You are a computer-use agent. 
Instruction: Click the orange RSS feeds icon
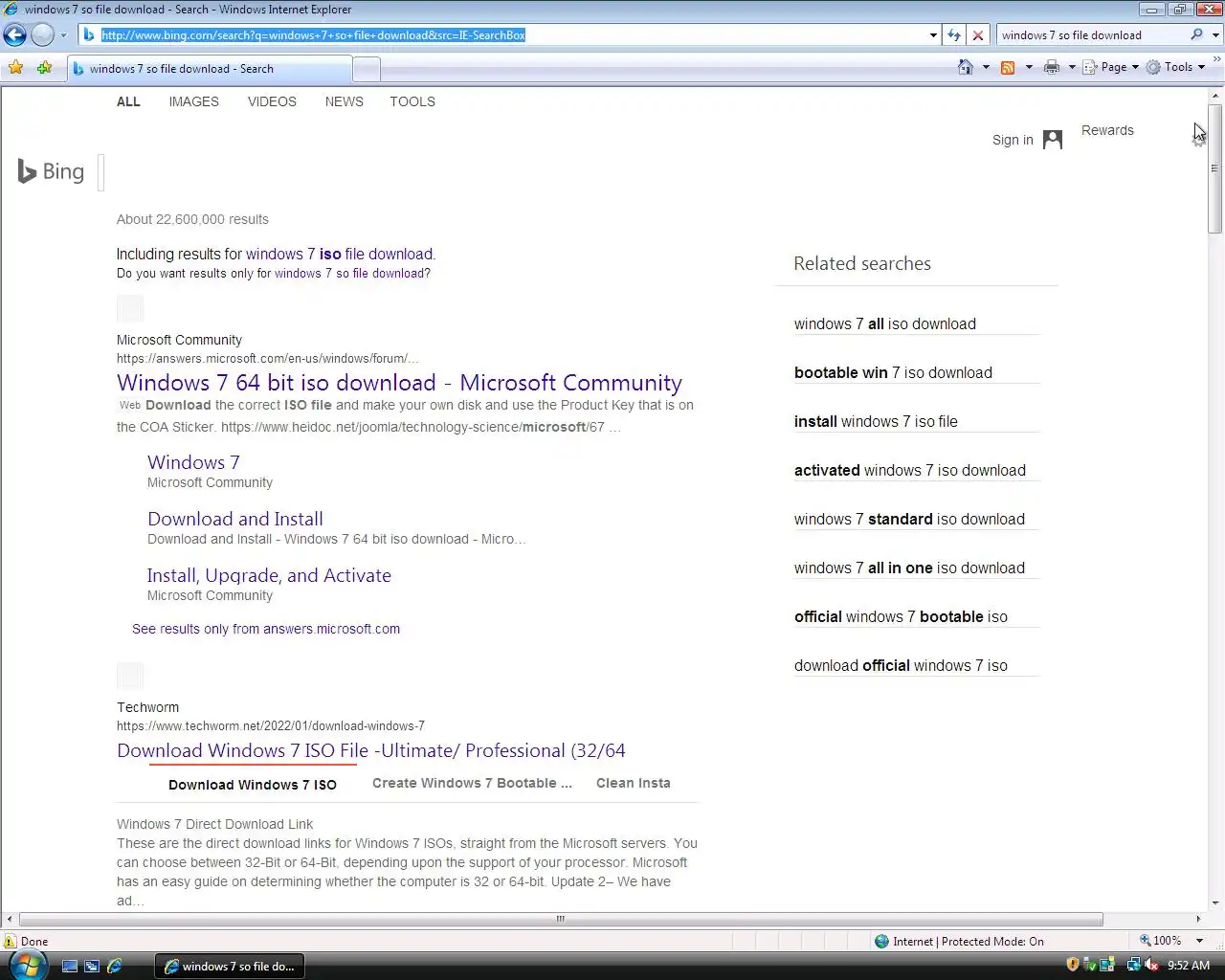(x=1008, y=67)
